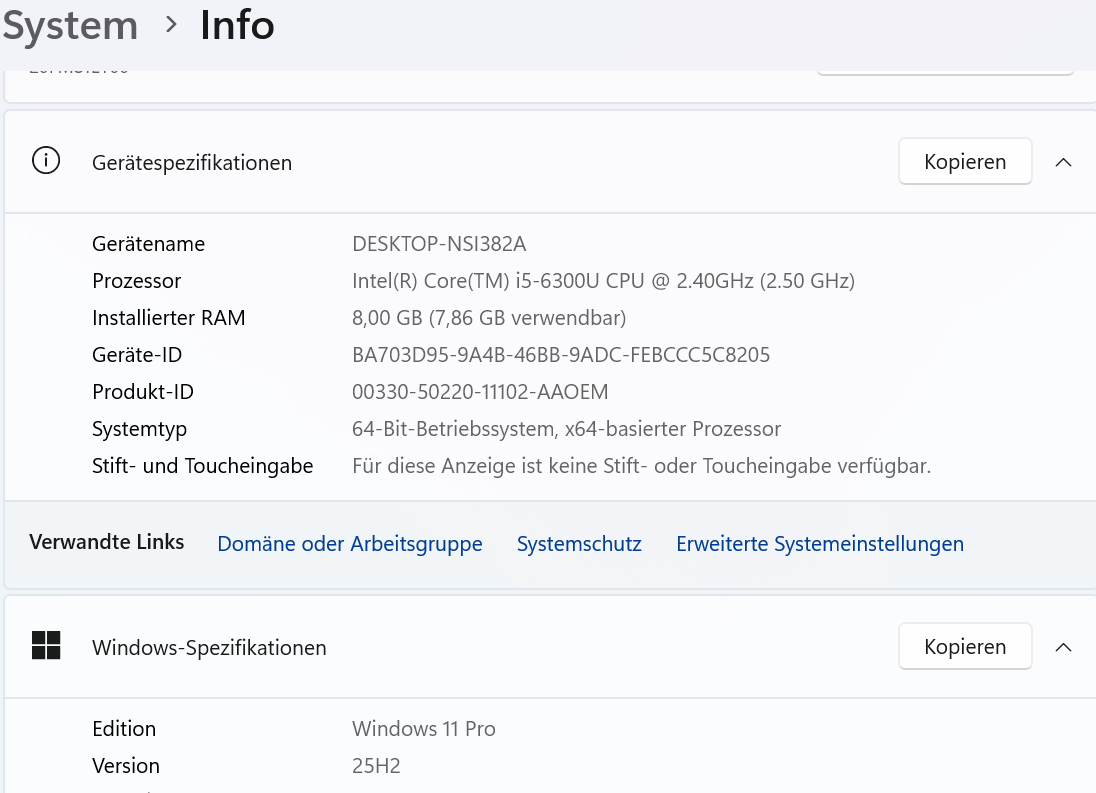Click the Info breadcrumb title

pyautogui.click(x=237, y=25)
